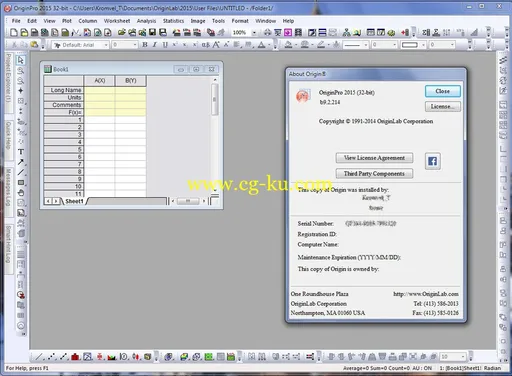Click the New Function plot icon
The image size is (512, 376).
76,32
